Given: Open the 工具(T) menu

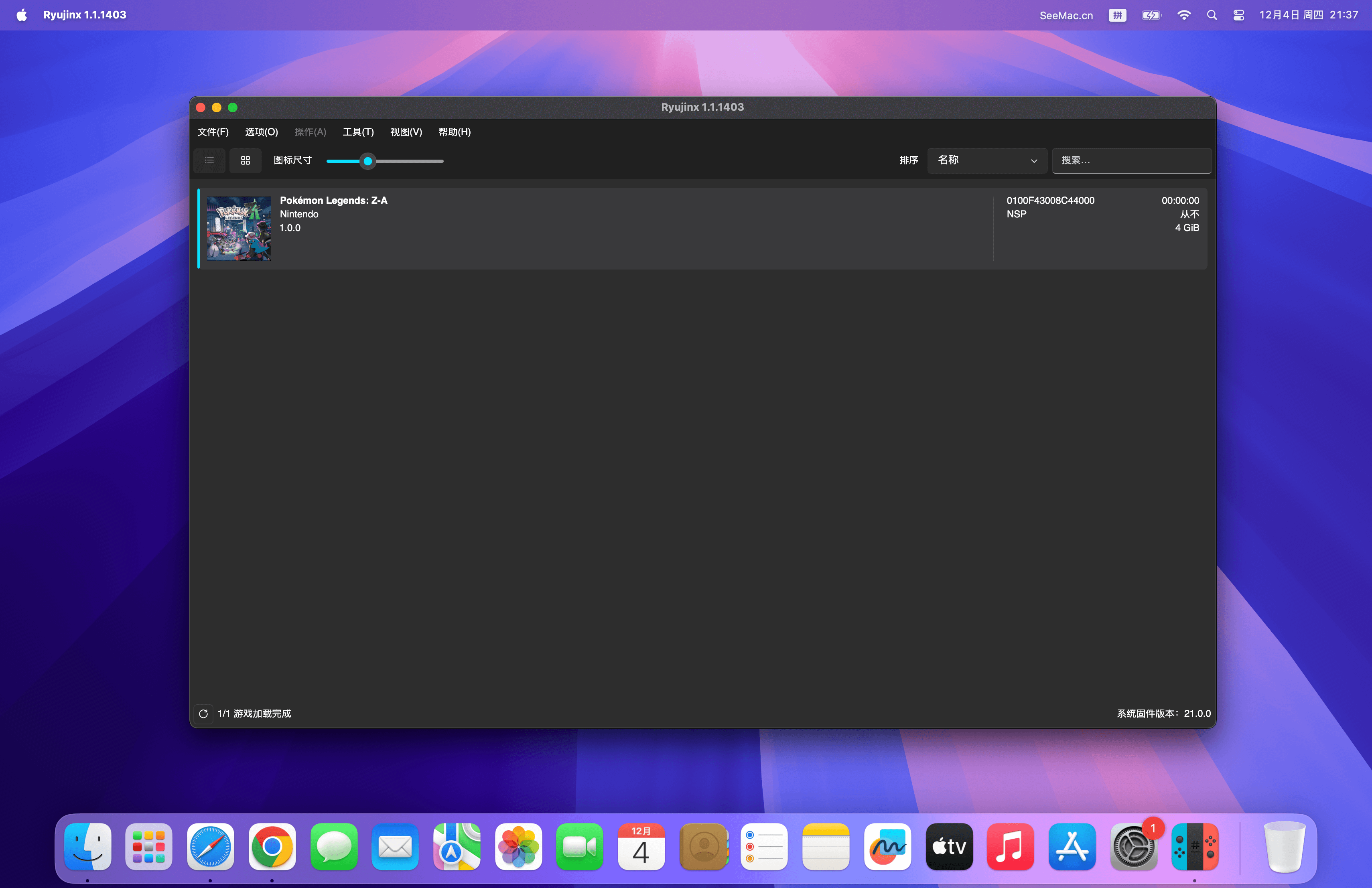Looking at the screenshot, I should click(x=358, y=132).
